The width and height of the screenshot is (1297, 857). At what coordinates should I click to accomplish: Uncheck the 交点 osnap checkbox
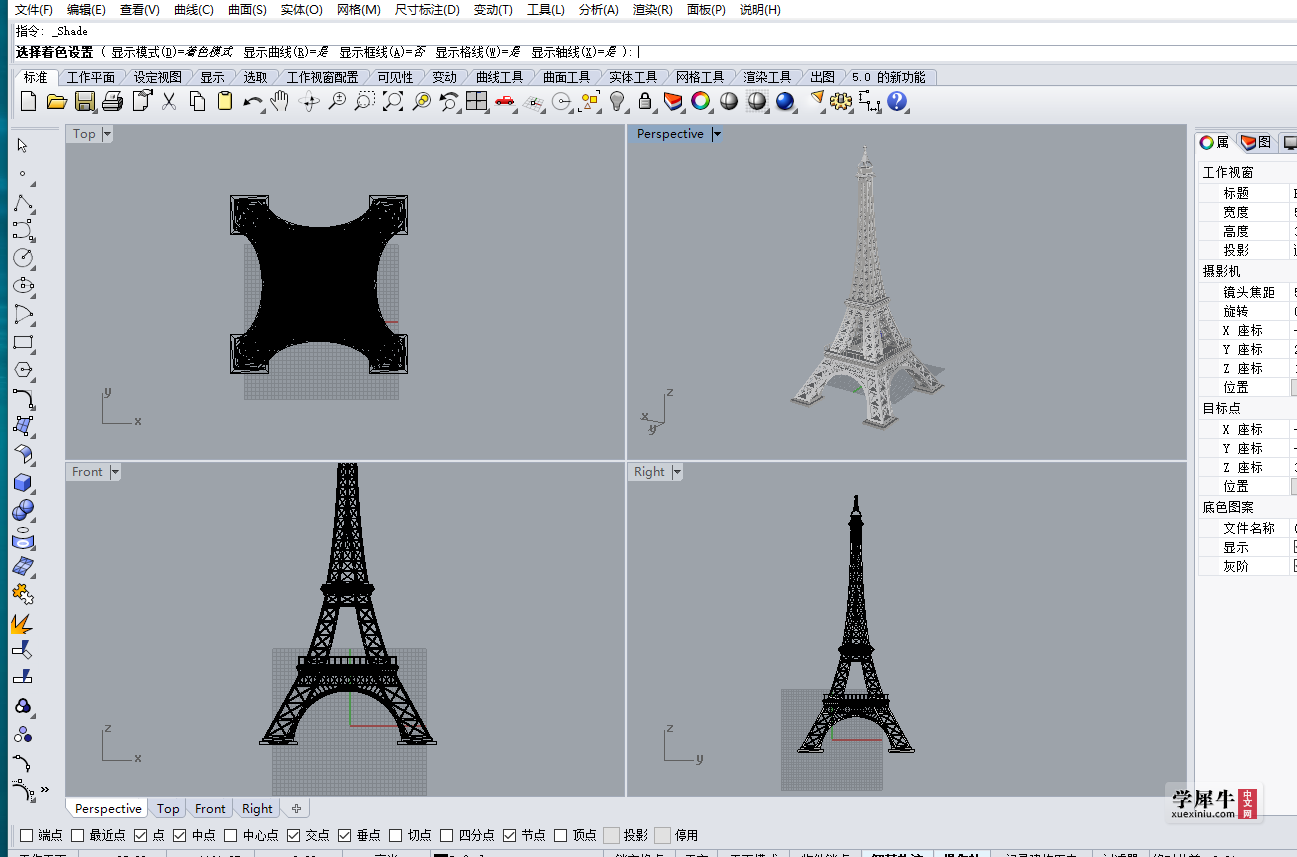294,835
